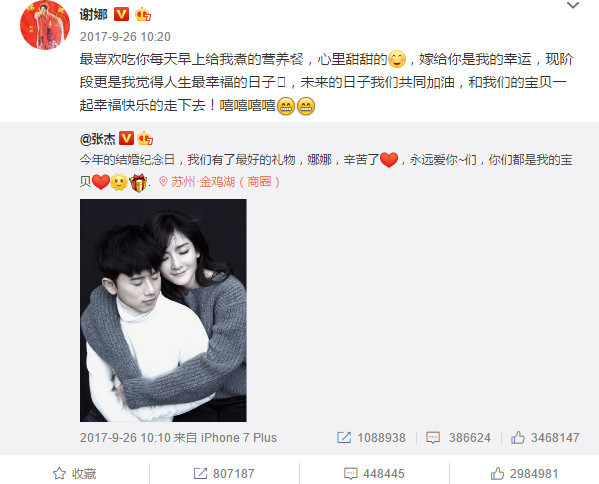Open the 448445 comments section

[374, 474]
